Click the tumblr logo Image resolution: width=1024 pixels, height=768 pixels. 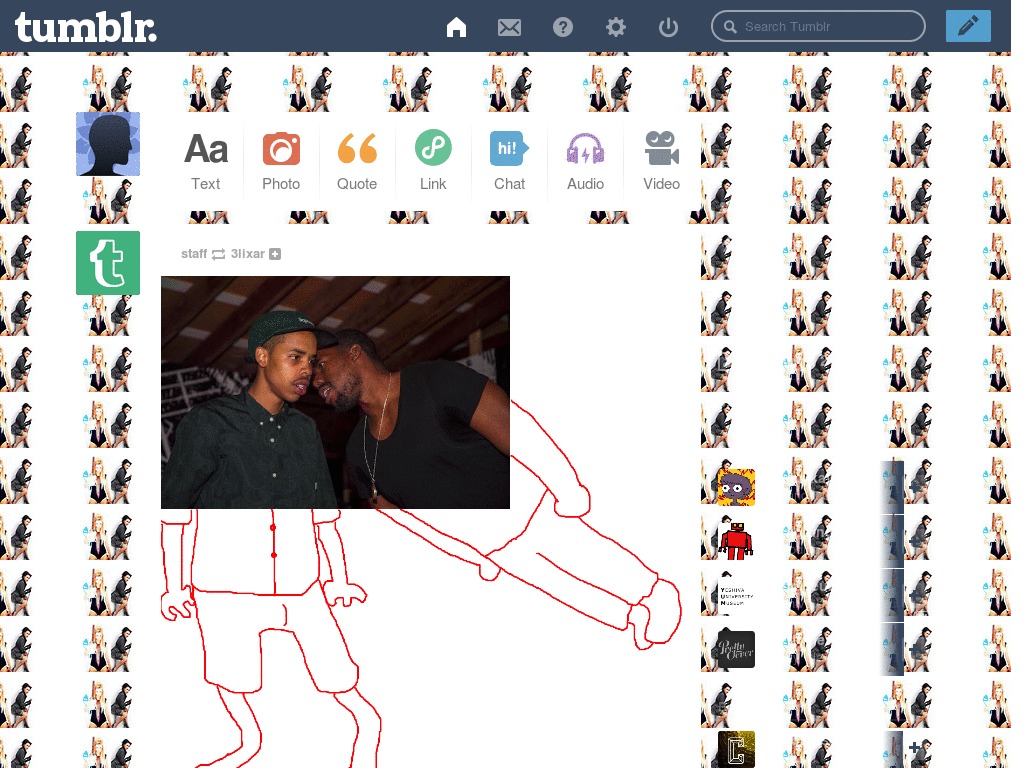pos(86,27)
